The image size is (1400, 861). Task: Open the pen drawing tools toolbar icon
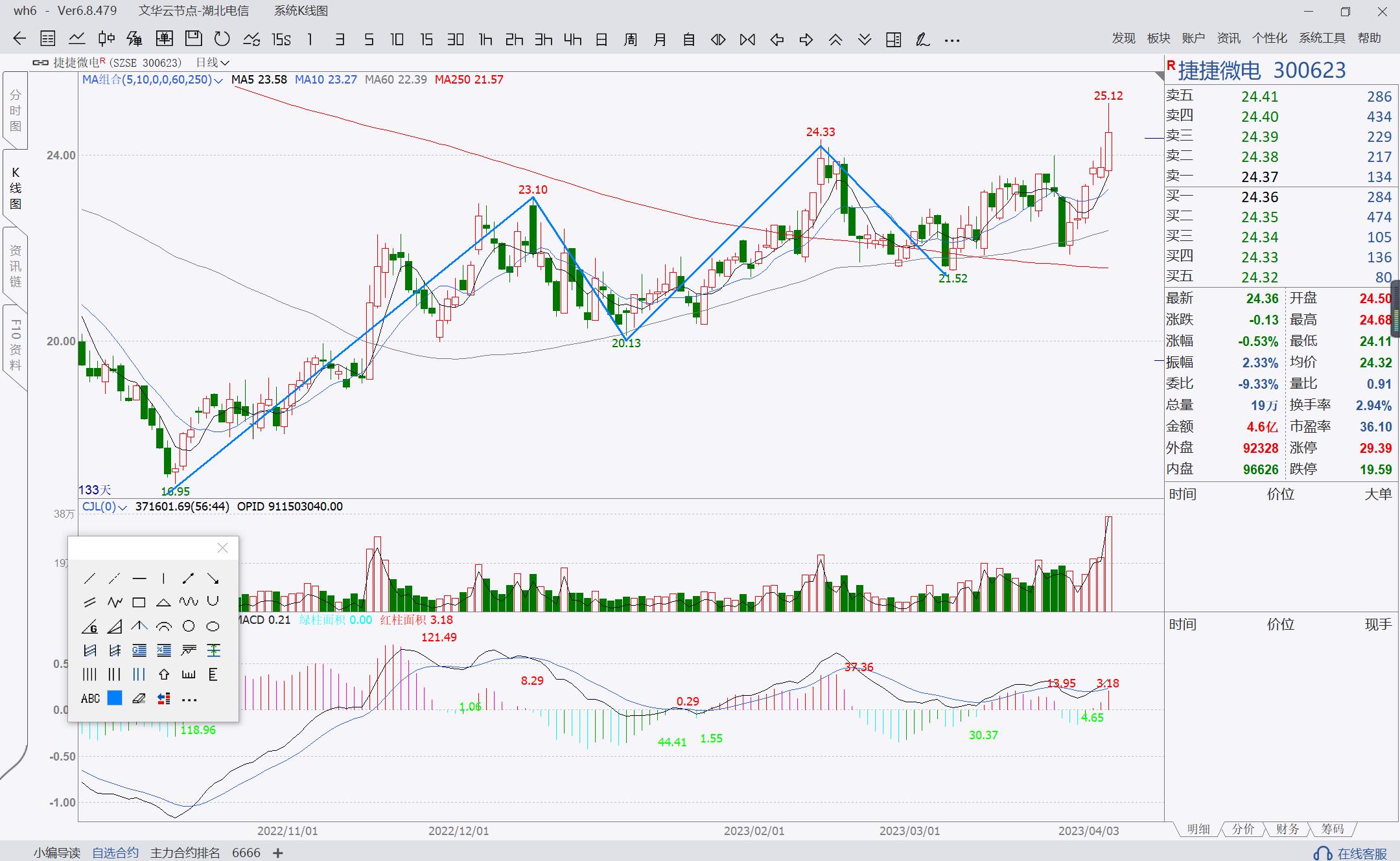click(922, 40)
